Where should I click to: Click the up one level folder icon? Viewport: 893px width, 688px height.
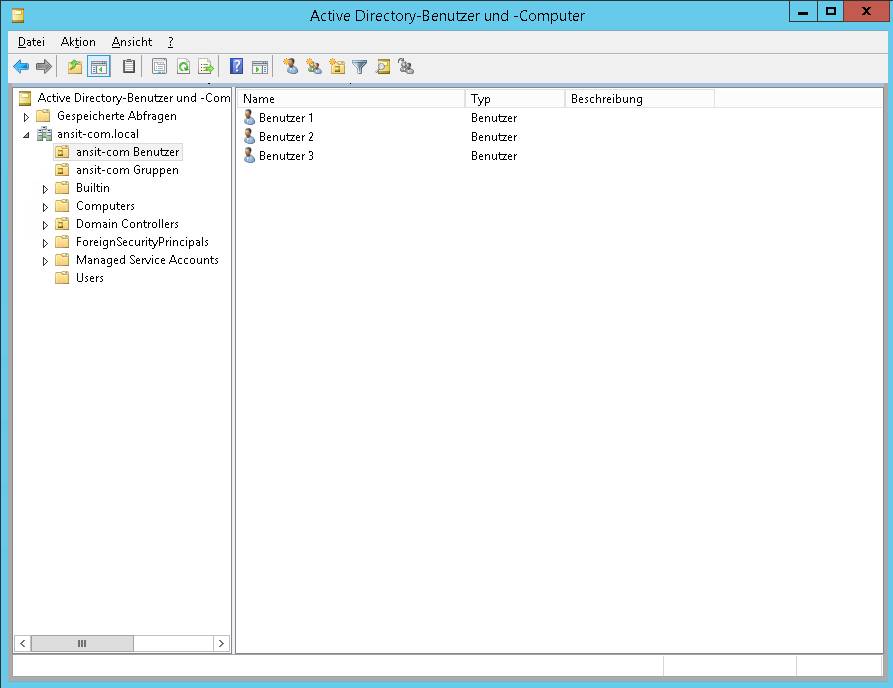click(75, 67)
